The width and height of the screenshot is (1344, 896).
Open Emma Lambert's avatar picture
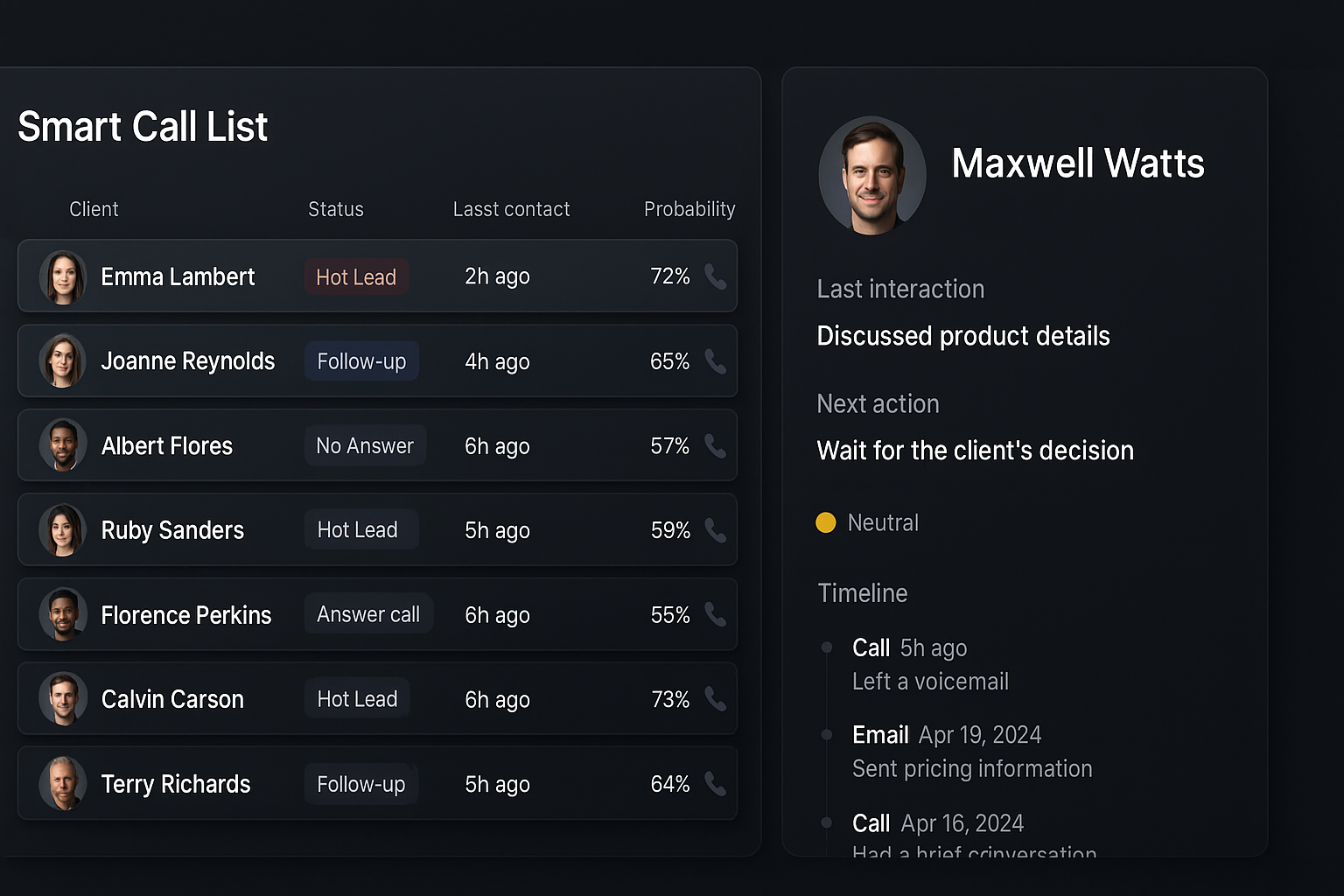63,277
